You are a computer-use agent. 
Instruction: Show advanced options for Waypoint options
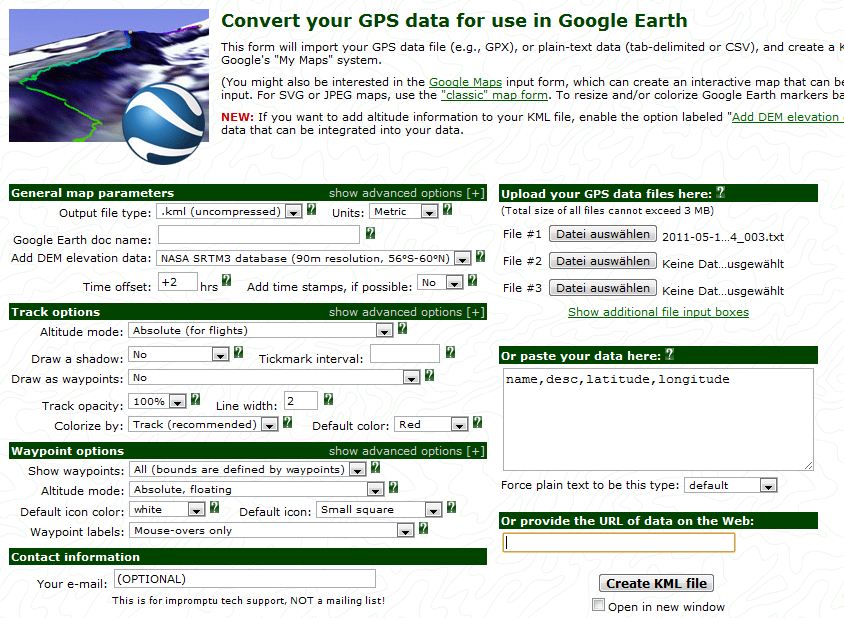[407, 451]
